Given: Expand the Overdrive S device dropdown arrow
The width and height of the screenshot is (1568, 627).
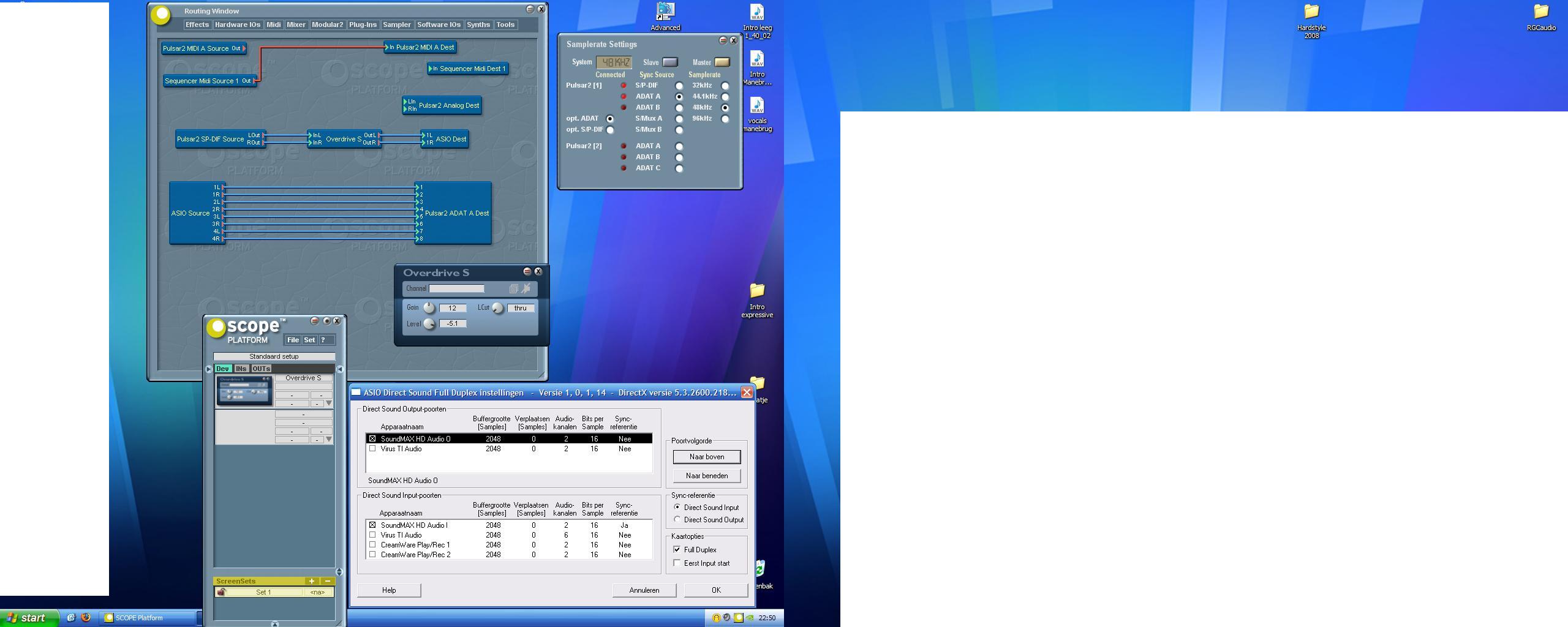Looking at the screenshot, I should (329, 403).
